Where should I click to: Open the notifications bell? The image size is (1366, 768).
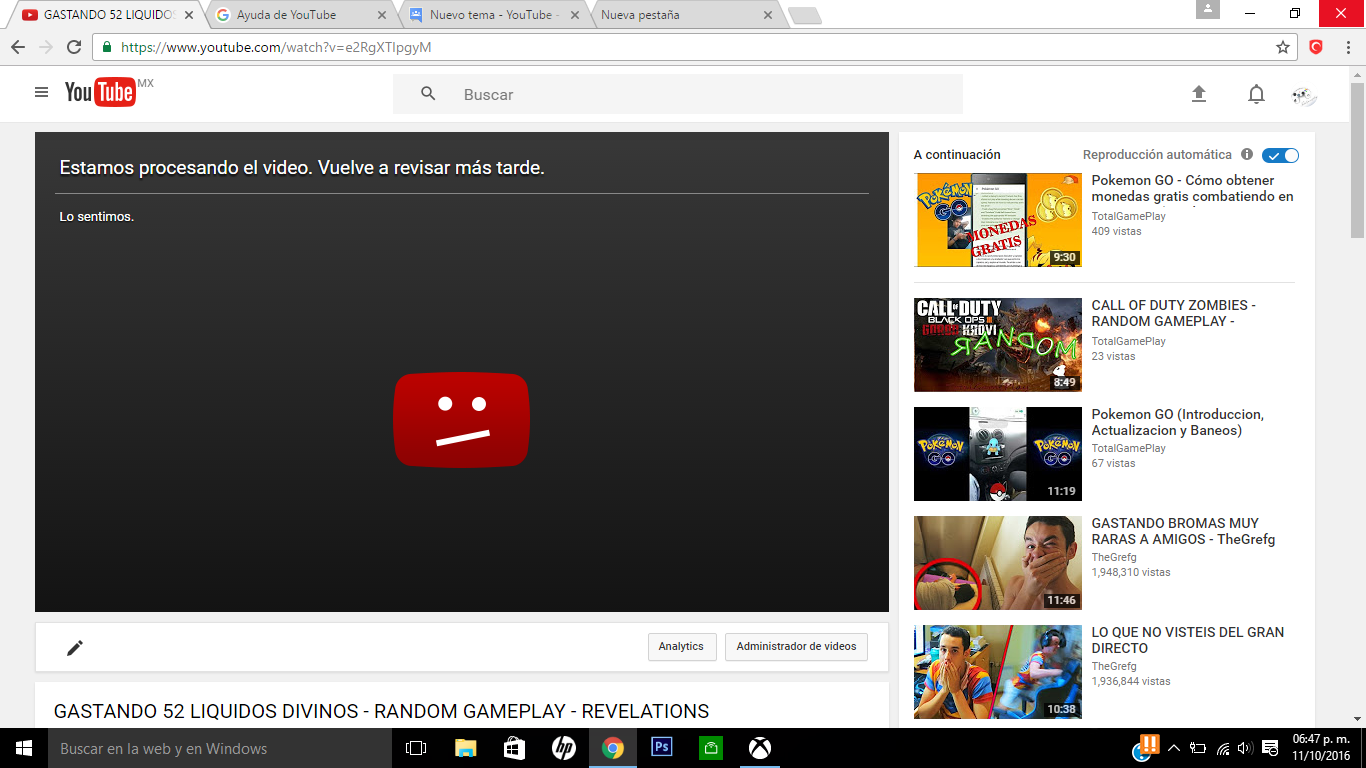1256,94
